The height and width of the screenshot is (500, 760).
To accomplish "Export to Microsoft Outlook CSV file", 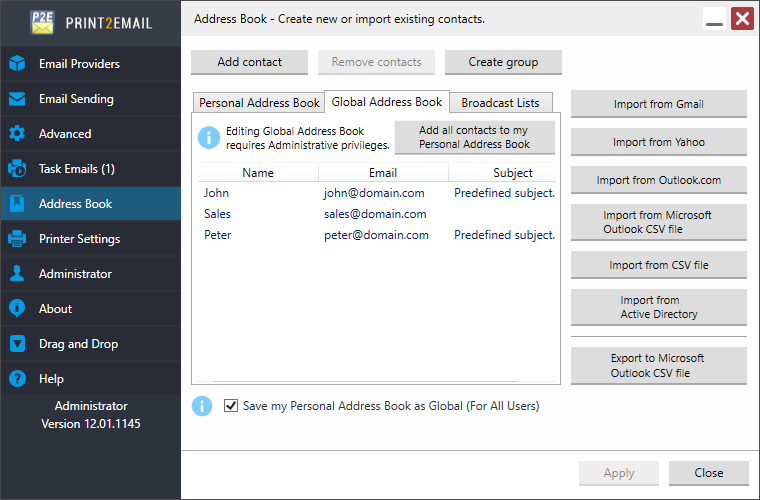I will coord(659,366).
